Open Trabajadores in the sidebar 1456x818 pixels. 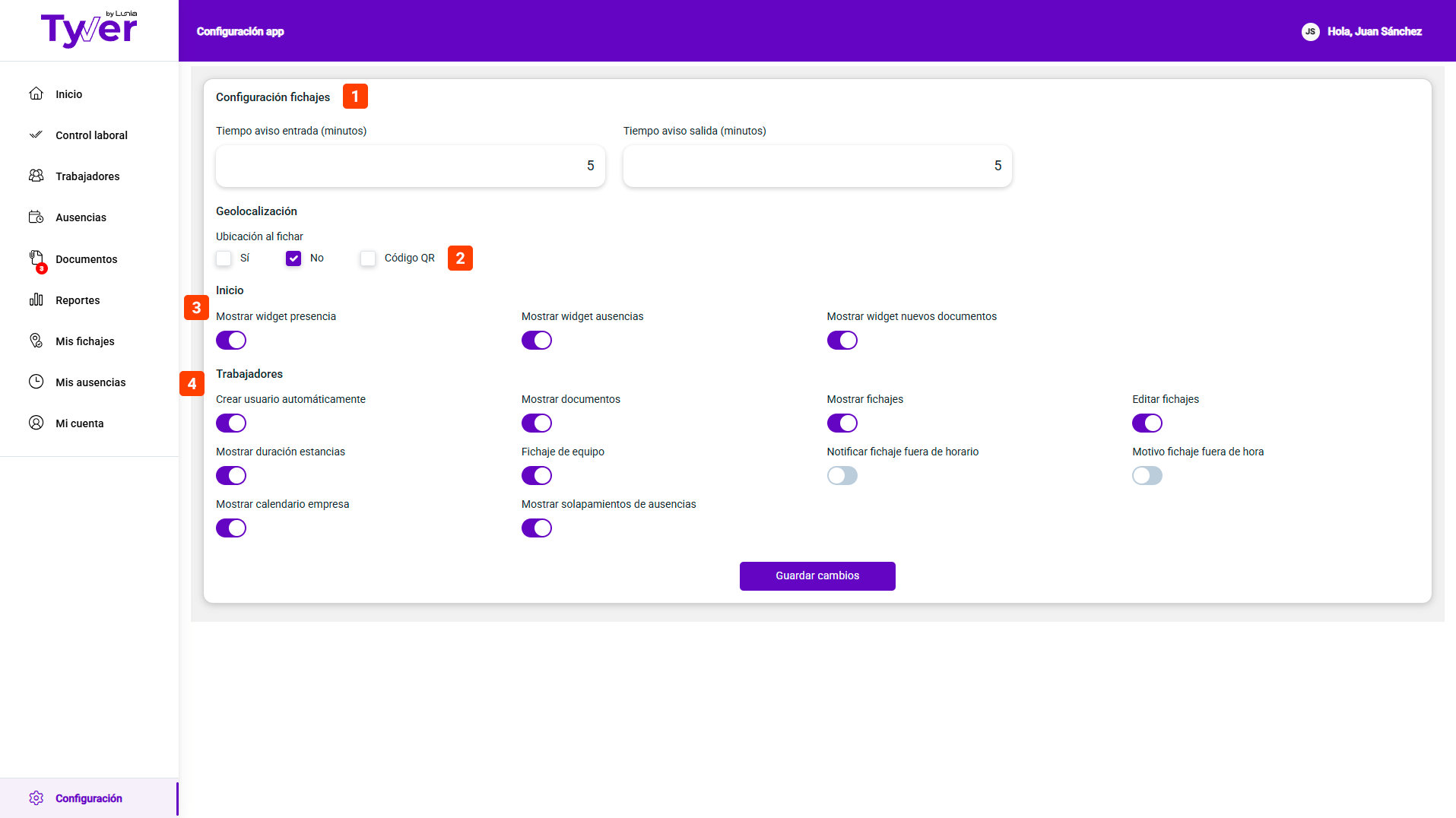tap(89, 176)
